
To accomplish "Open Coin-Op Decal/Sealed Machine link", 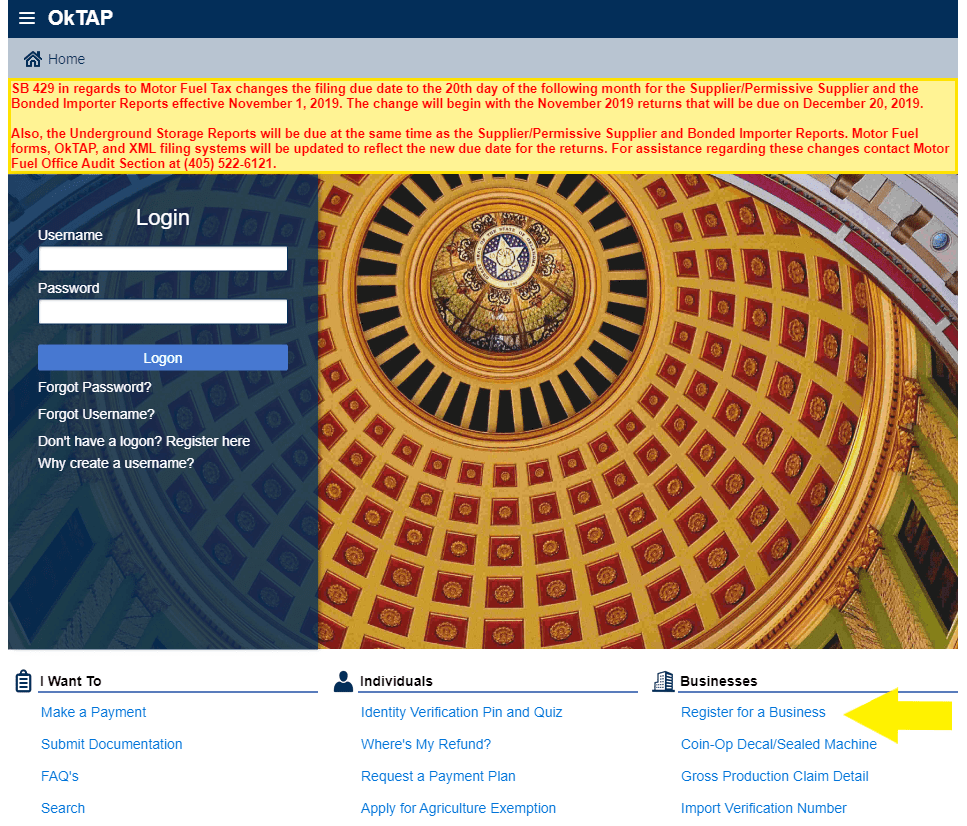I will pos(778,744).
